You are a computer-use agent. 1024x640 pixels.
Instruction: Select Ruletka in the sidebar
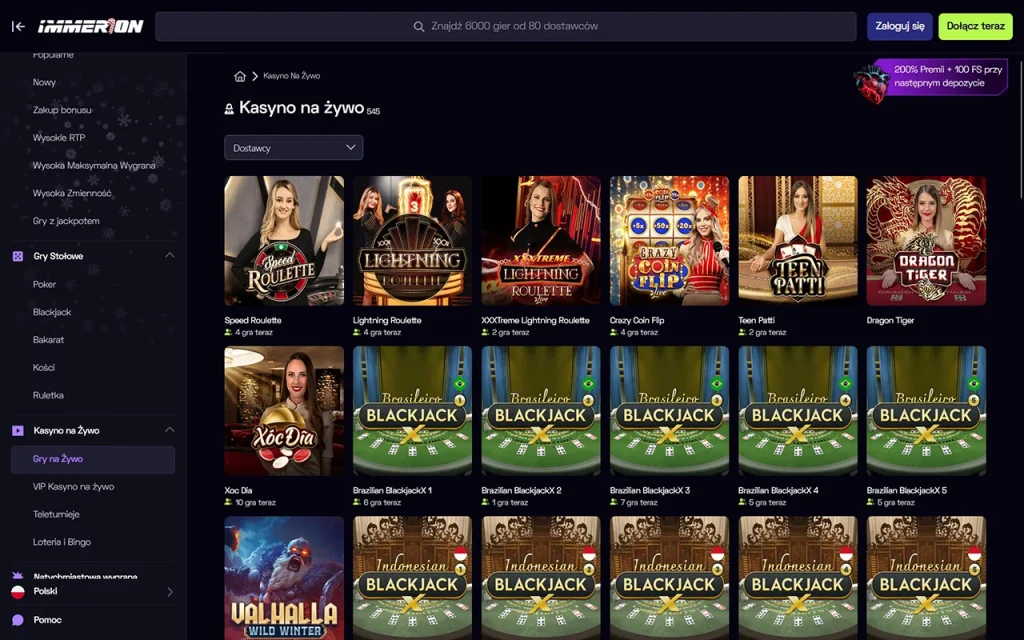point(48,395)
